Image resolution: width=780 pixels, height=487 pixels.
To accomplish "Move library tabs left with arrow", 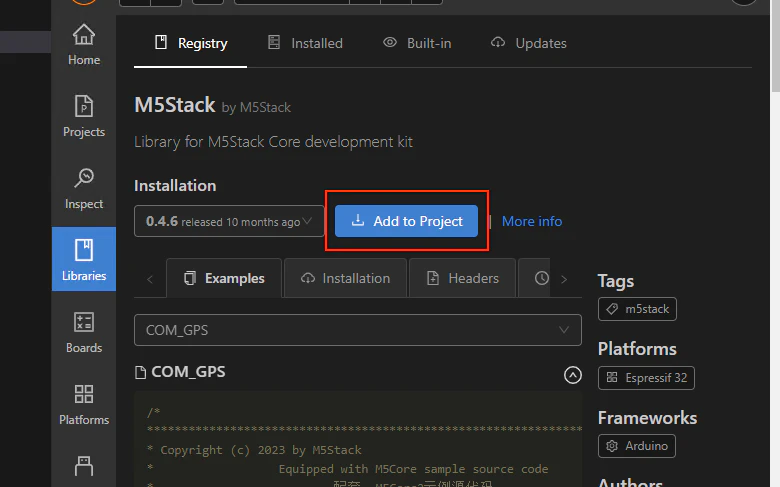I will (x=150, y=279).
